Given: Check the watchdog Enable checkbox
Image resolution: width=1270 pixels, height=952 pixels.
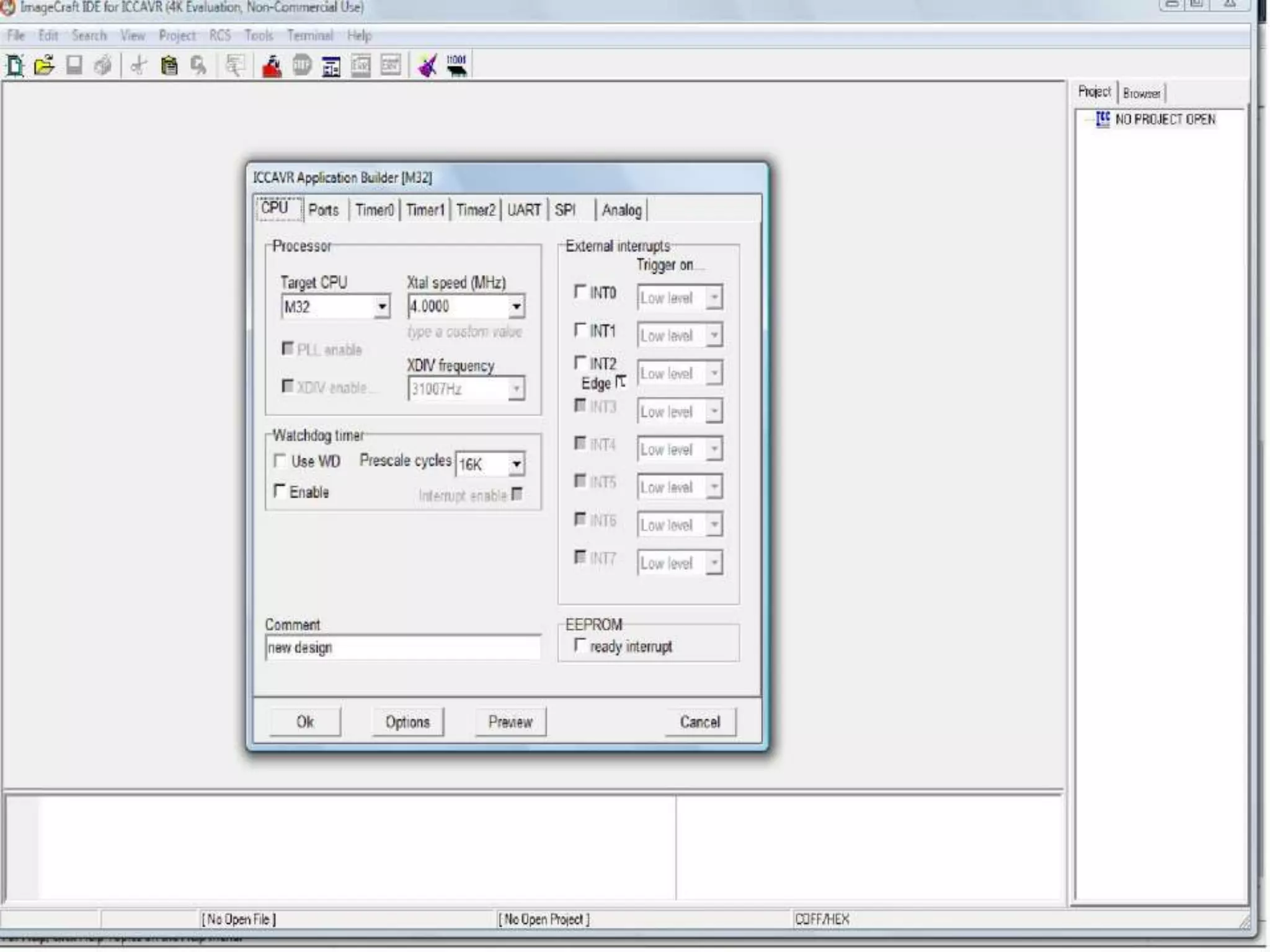Looking at the screenshot, I should point(280,491).
